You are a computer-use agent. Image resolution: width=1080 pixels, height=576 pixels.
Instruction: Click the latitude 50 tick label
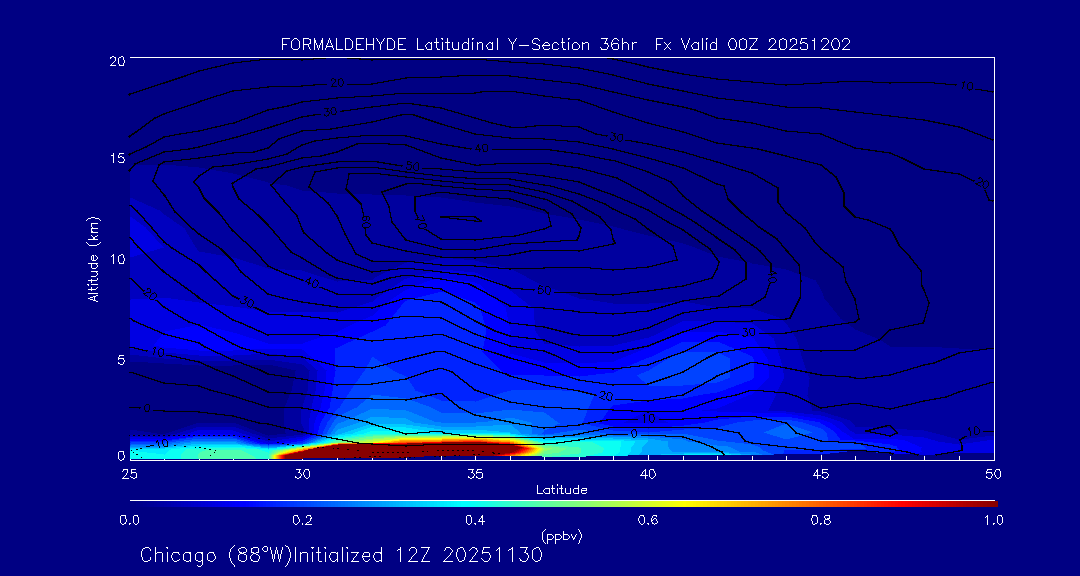(x=993, y=473)
